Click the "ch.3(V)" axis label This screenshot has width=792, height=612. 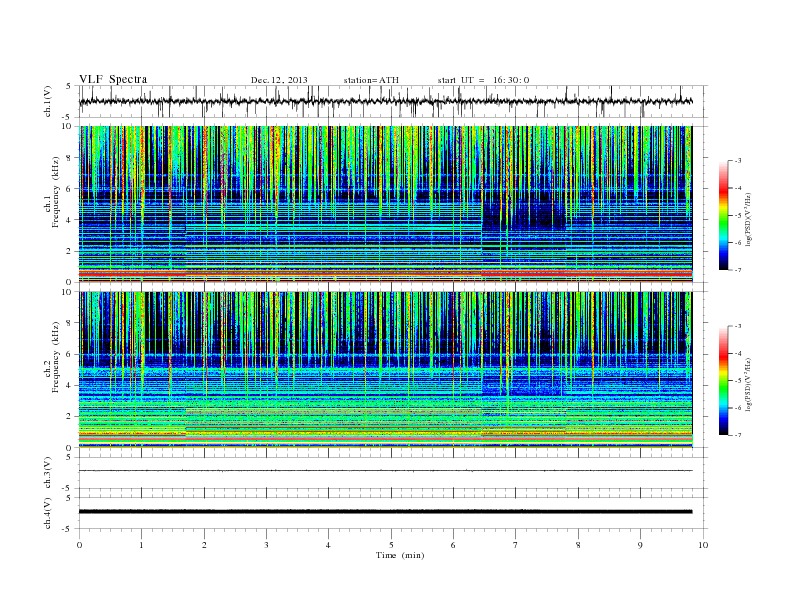coord(48,473)
